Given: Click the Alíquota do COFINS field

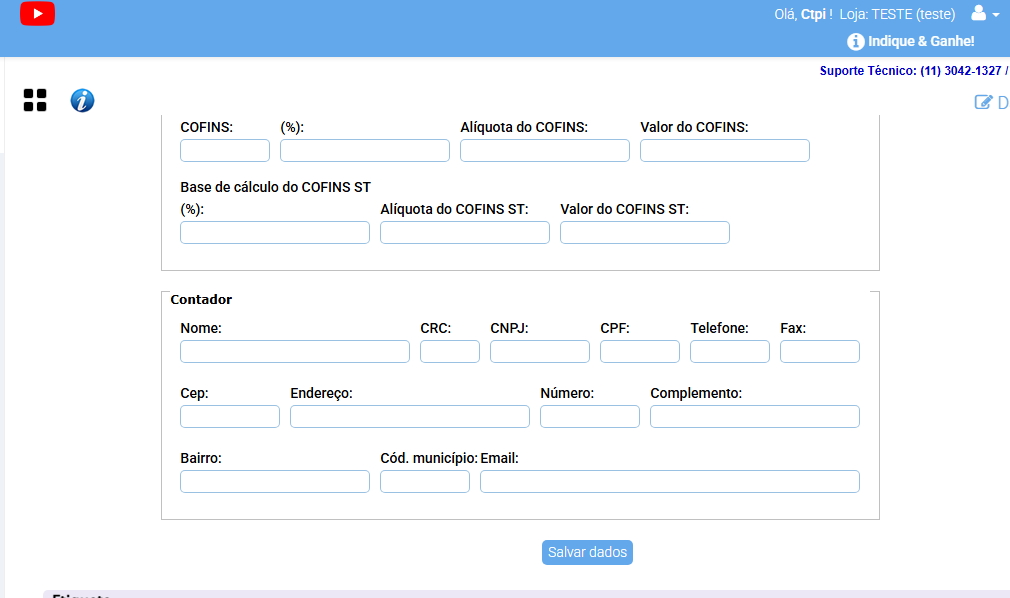Looking at the screenshot, I should pos(544,150).
